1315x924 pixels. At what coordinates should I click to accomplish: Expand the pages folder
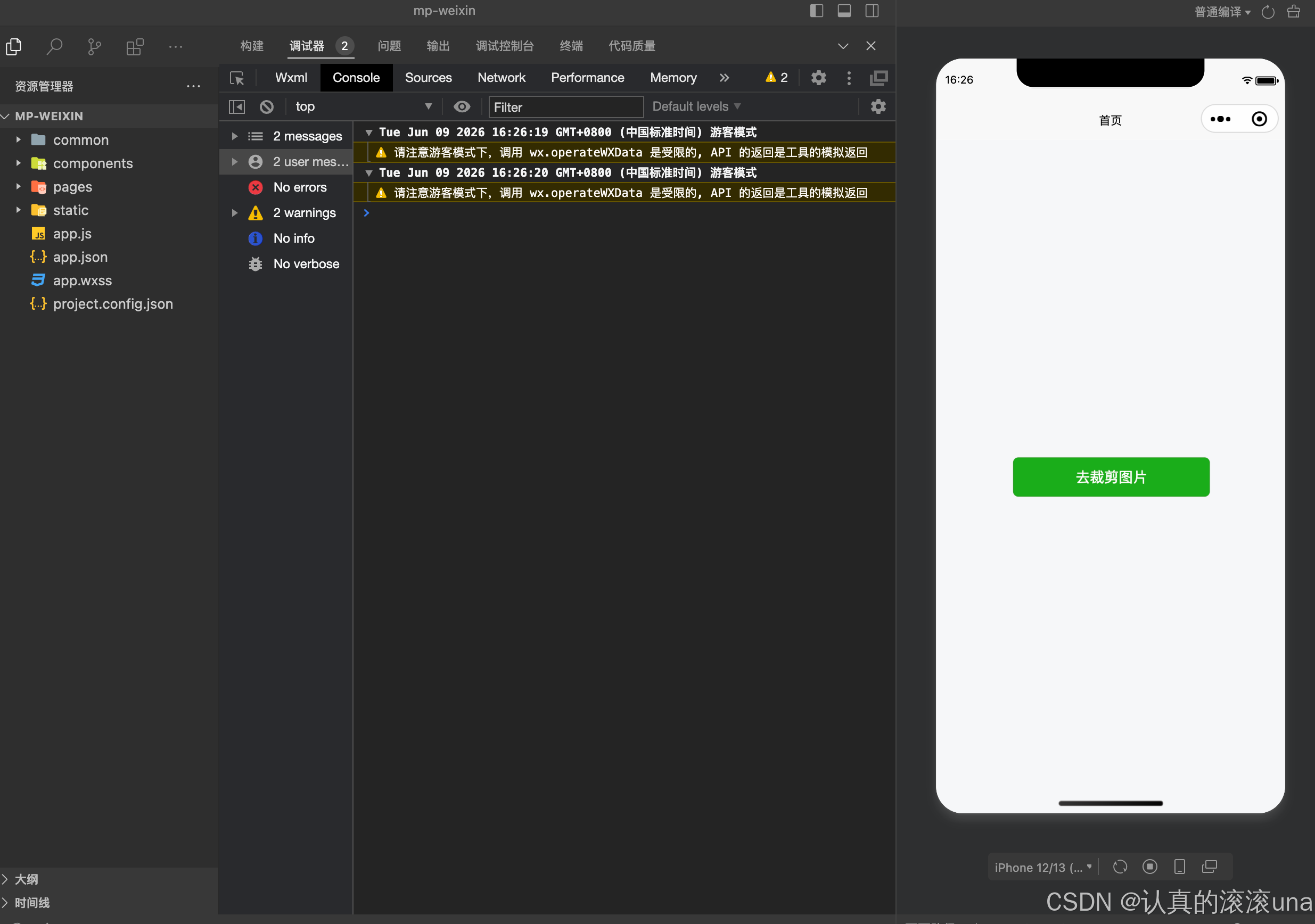[109, 187]
